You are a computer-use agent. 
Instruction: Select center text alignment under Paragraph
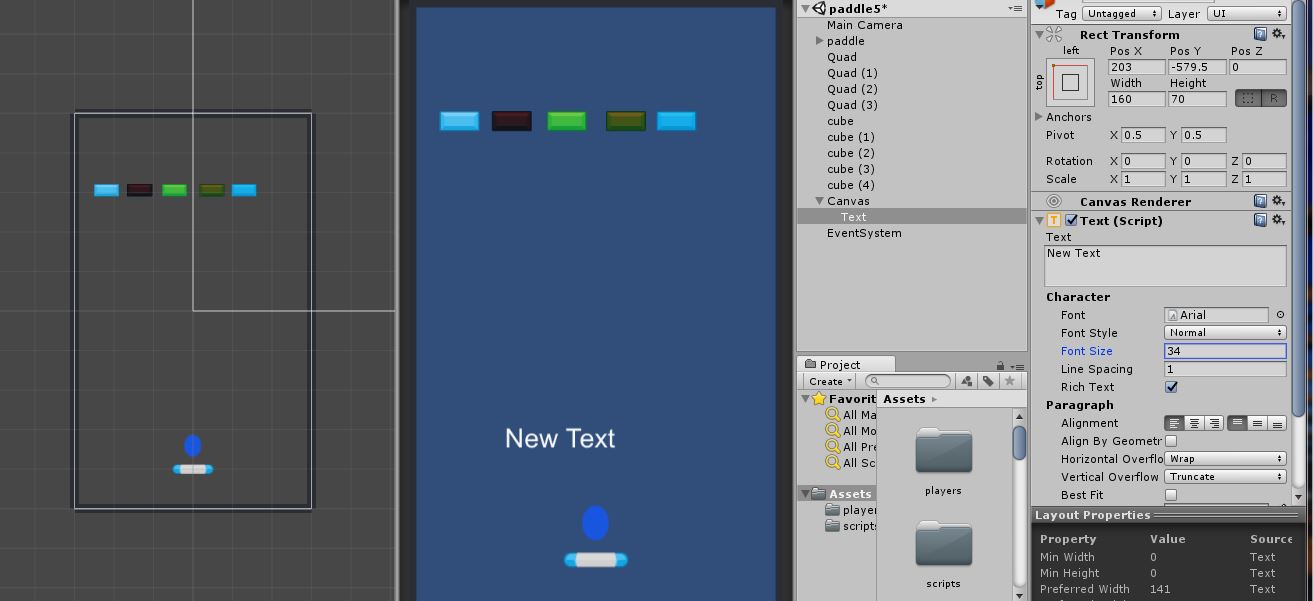[x=1194, y=422]
